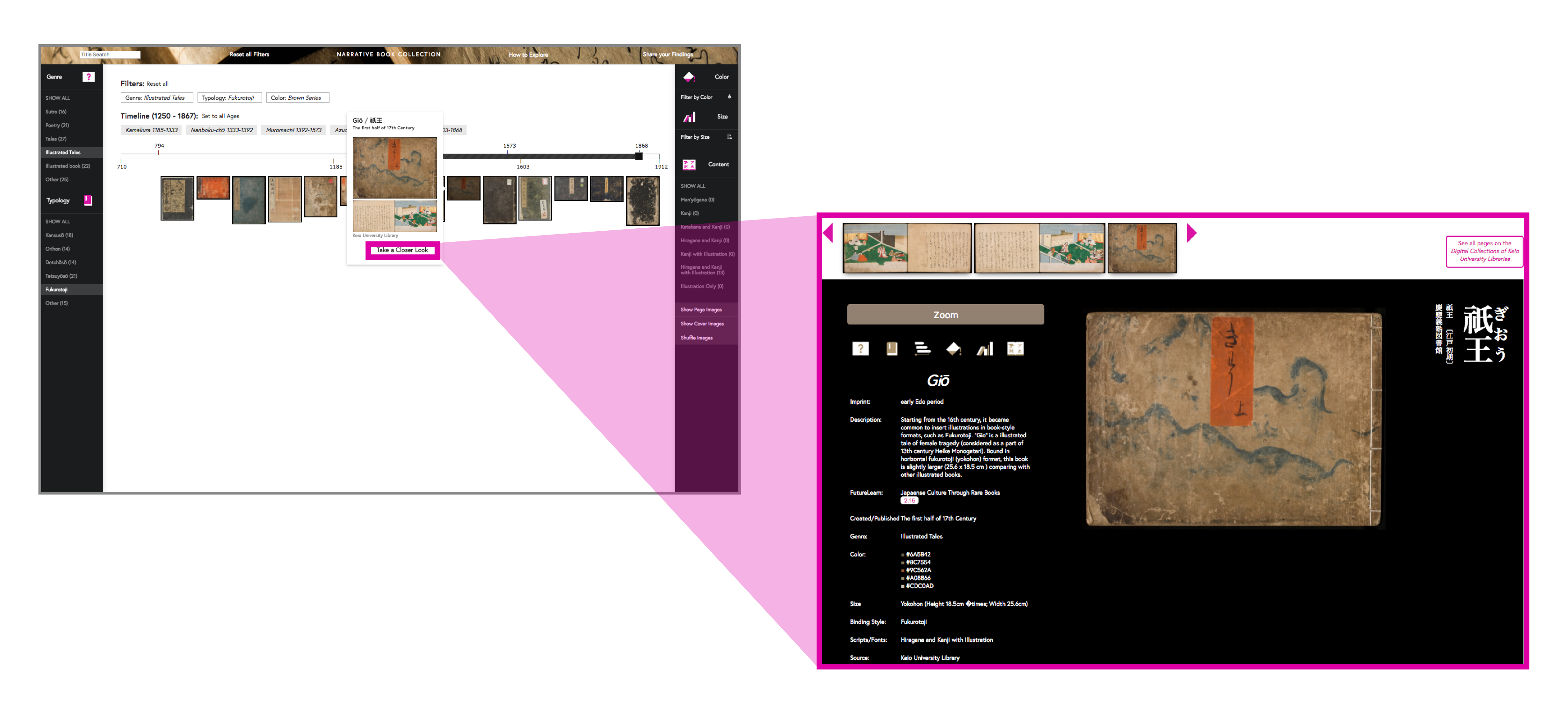Open the Digital Collections of Keio link box
Image resolution: width=1568 pixels, height=719 pixels.
(x=1484, y=251)
